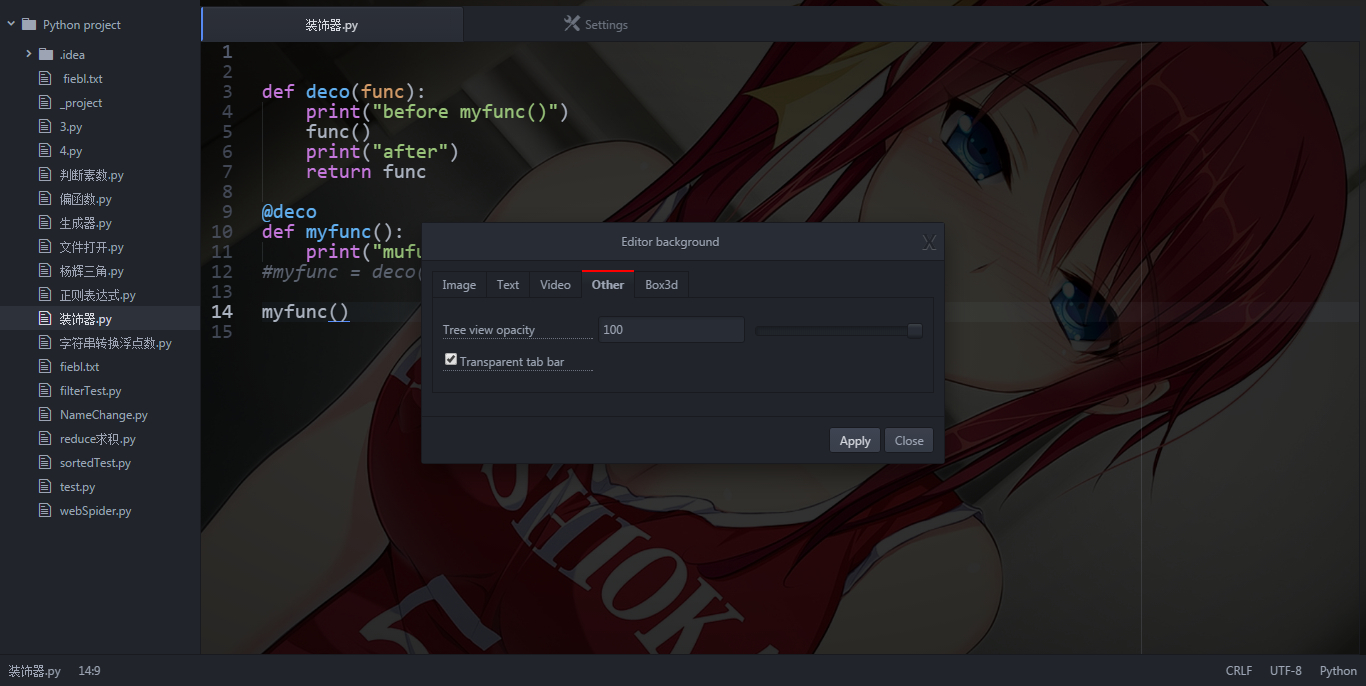The image size is (1366, 686).
Task: Open webSpider.py file
Action: [x=96, y=511]
